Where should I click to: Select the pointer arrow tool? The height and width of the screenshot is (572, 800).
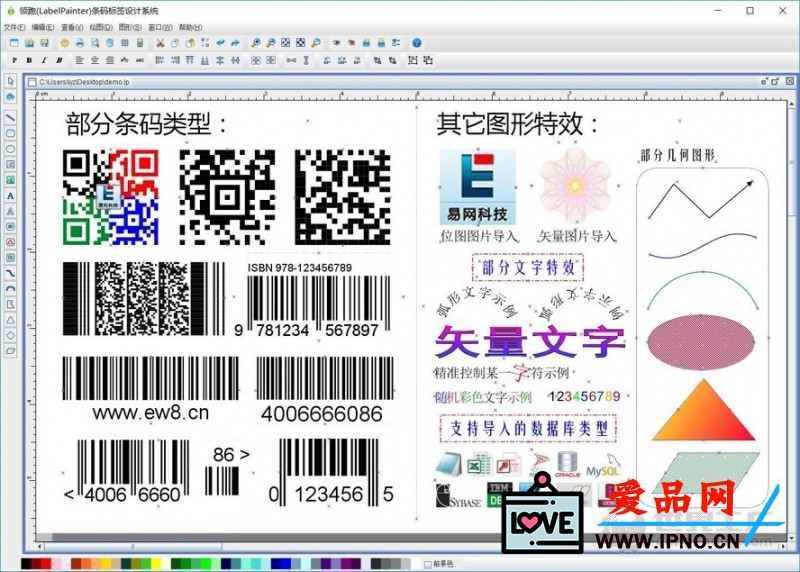[10, 81]
